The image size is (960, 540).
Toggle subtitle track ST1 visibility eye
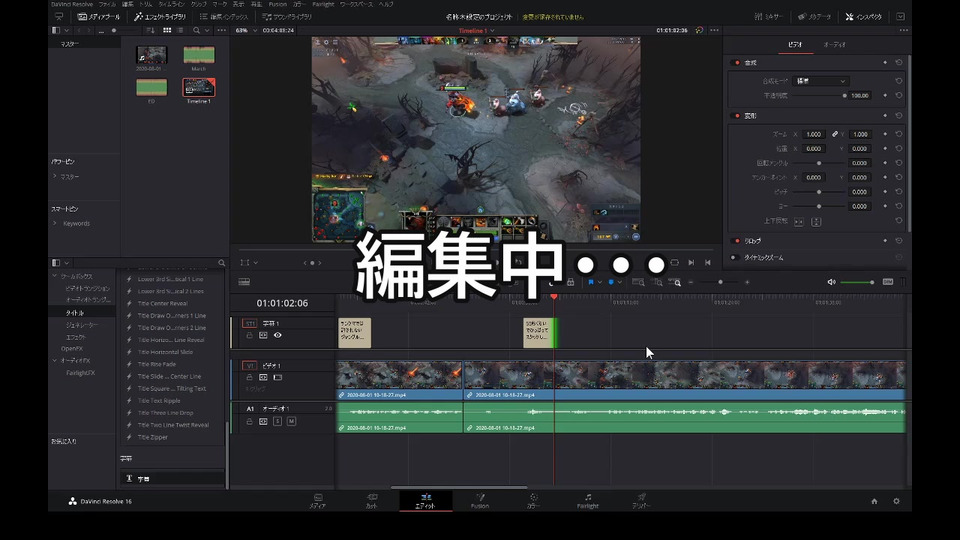277,335
